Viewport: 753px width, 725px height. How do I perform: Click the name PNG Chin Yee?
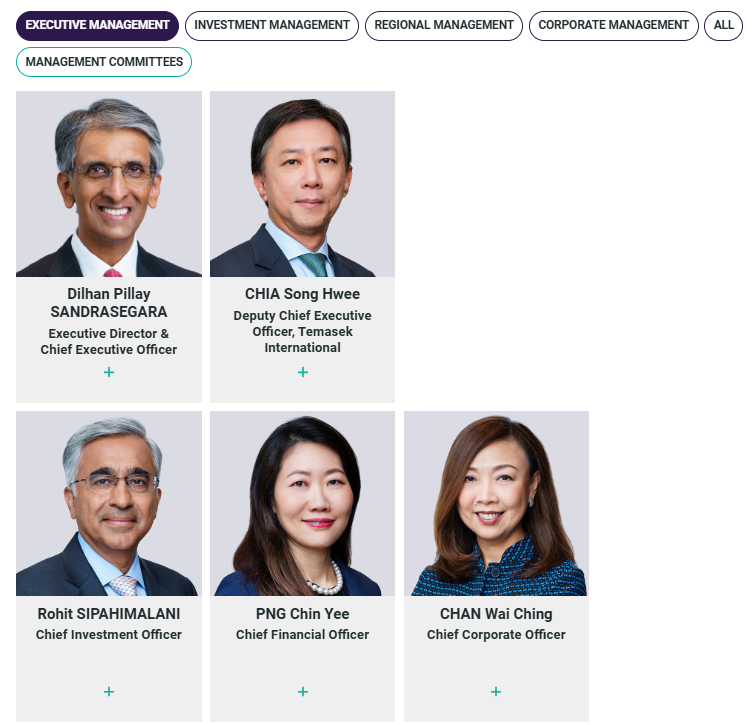click(303, 614)
